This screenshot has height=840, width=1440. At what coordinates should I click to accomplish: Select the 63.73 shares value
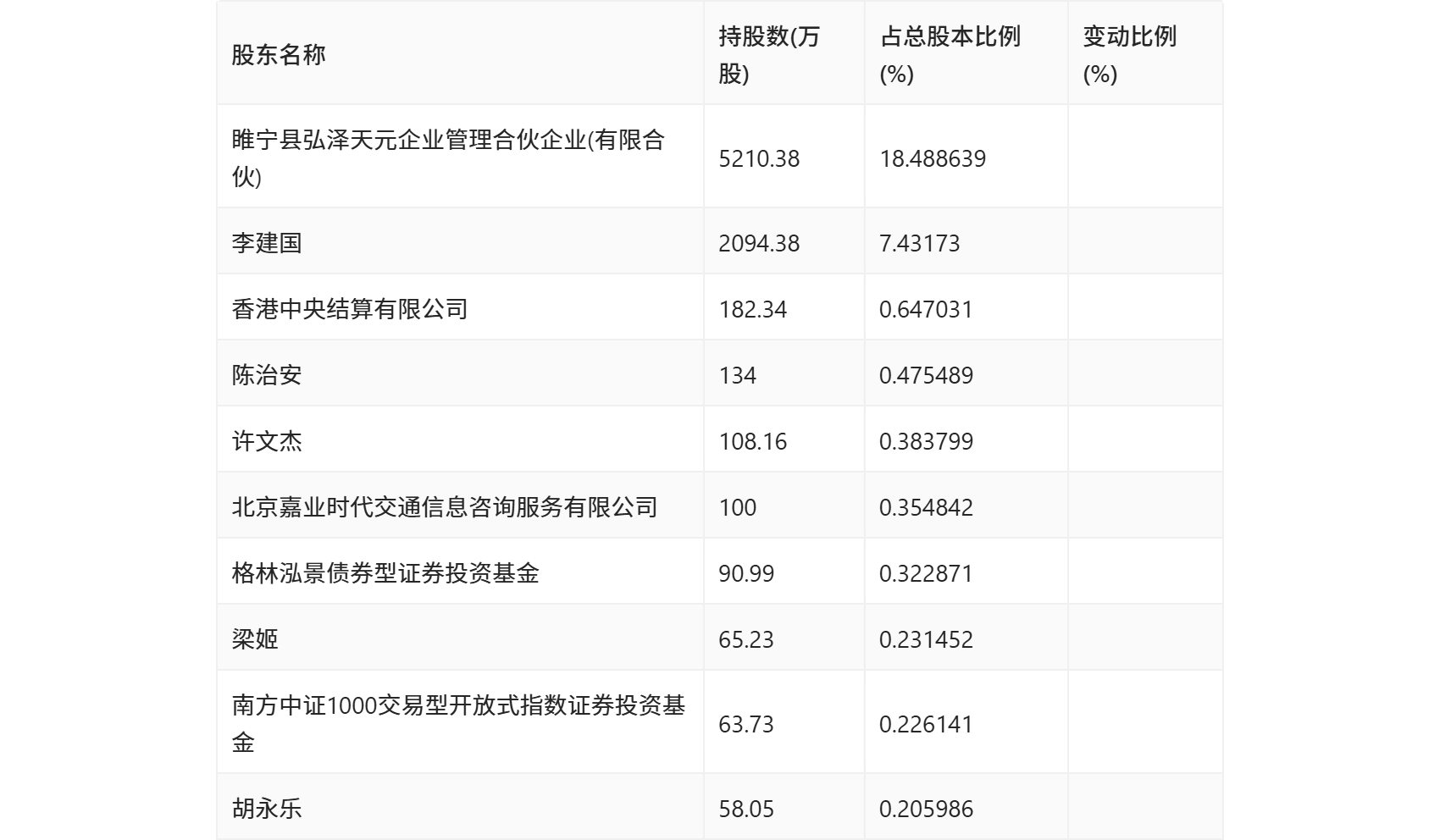746,724
